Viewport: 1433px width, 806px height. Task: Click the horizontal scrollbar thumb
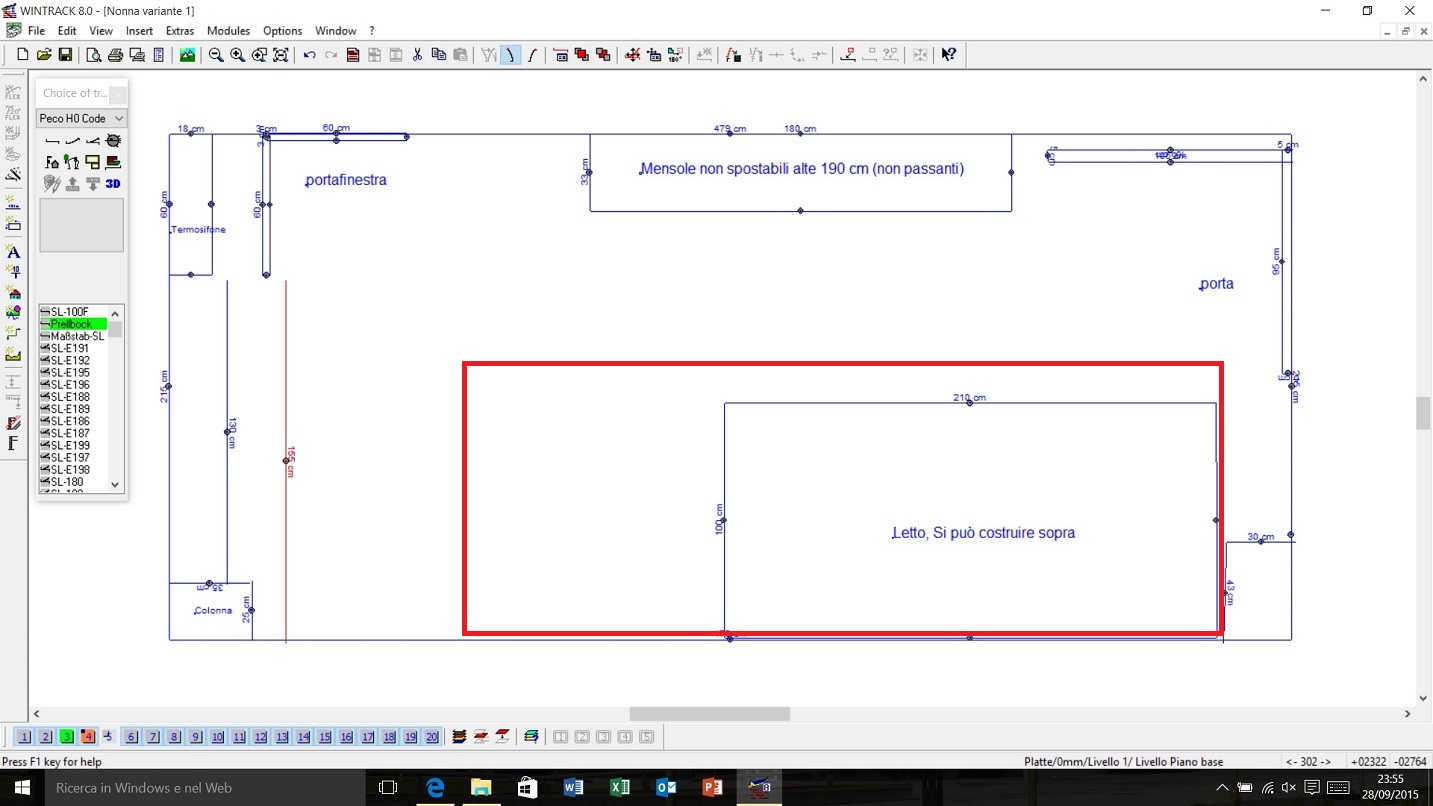coord(709,714)
